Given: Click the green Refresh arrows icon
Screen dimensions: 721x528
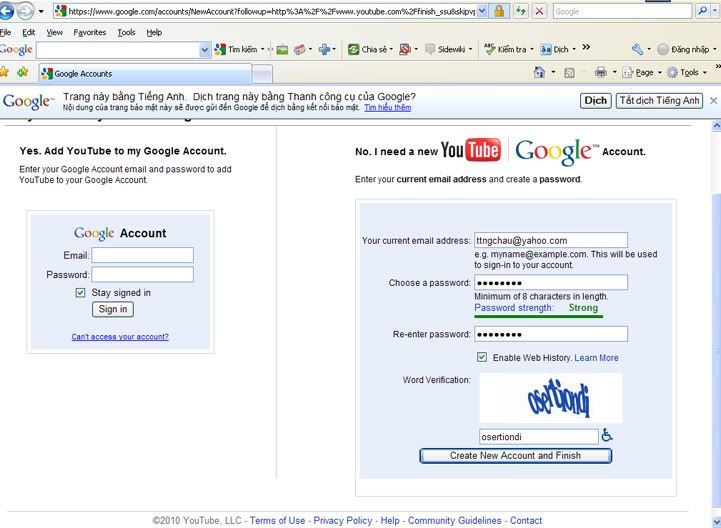Looking at the screenshot, I should [x=521, y=11].
